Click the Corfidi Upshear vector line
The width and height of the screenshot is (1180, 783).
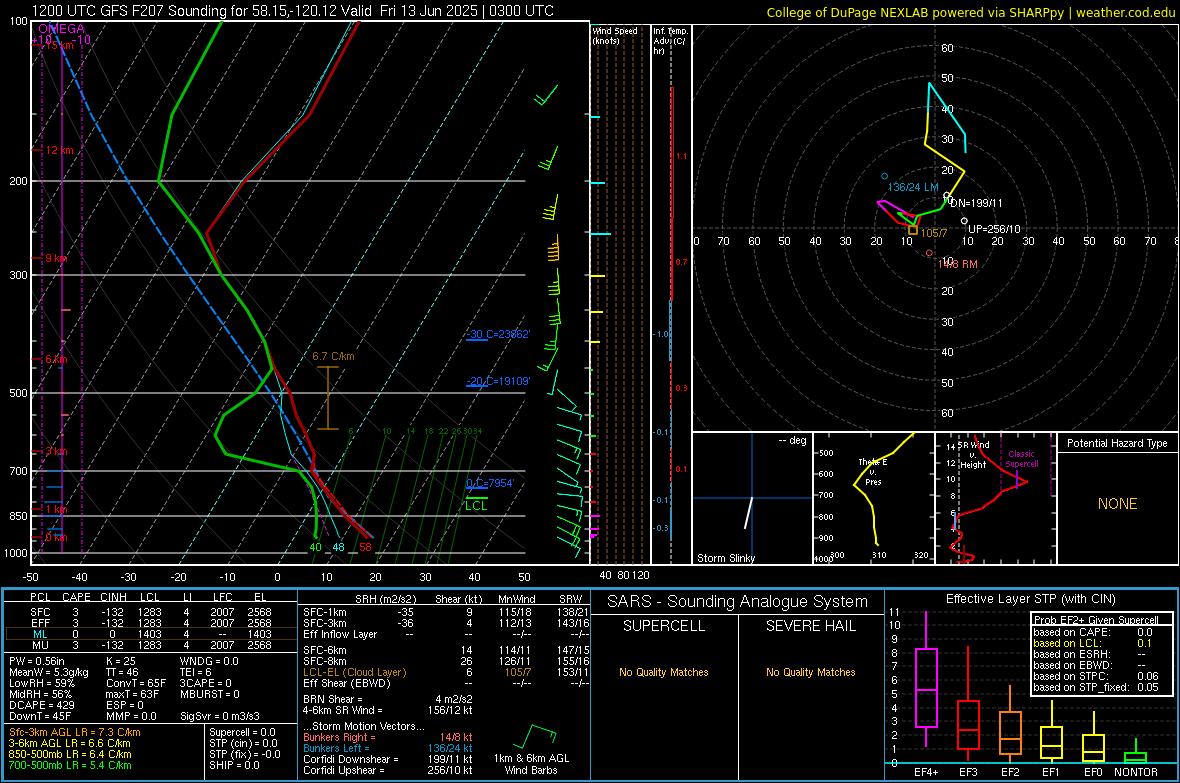click(x=388, y=770)
